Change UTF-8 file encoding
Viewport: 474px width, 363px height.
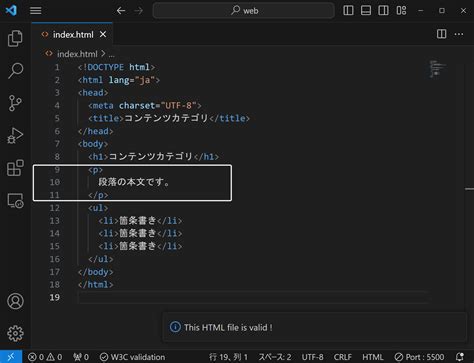click(312, 357)
